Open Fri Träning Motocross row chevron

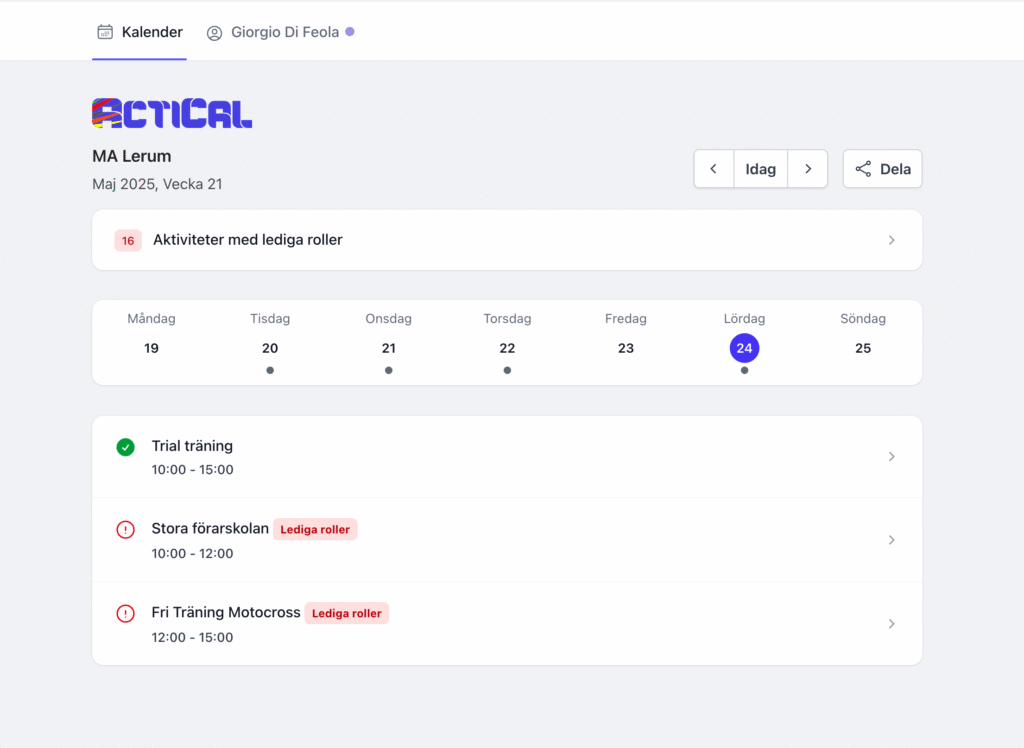891,624
